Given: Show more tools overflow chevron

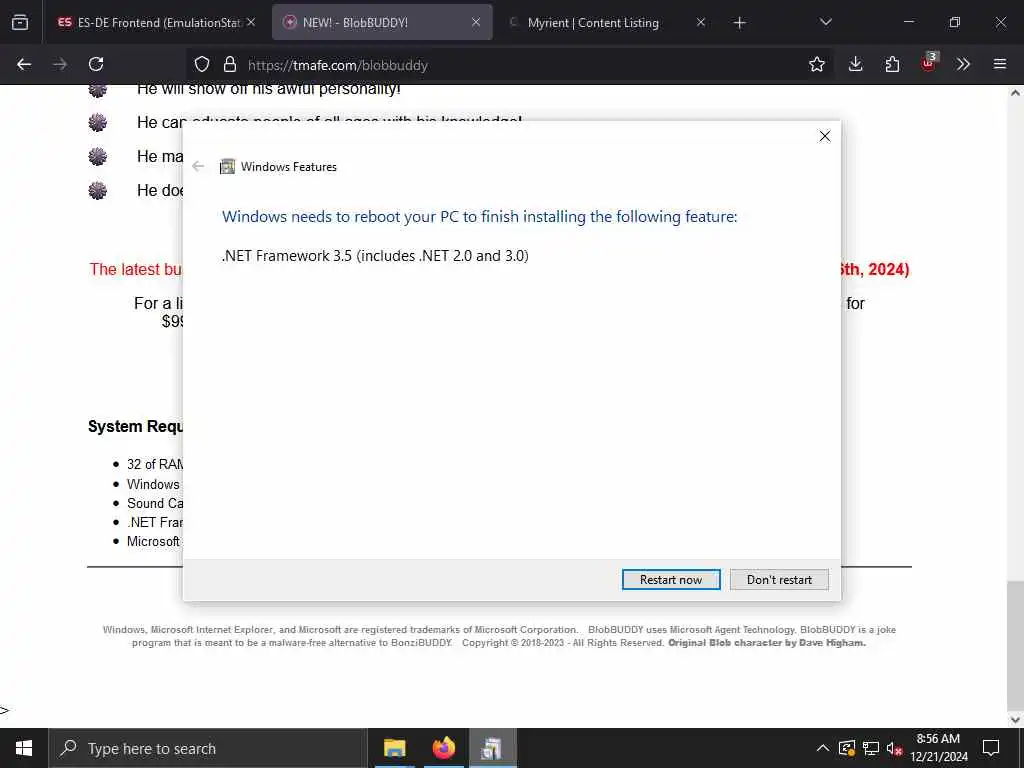Looking at the screenshot, I should pos(963,64).
